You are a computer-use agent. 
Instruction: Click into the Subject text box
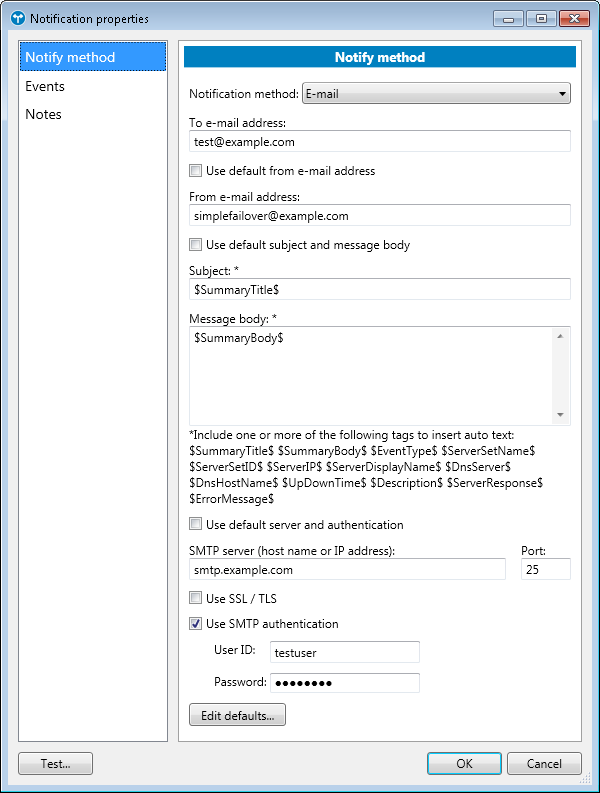point(379,289)
